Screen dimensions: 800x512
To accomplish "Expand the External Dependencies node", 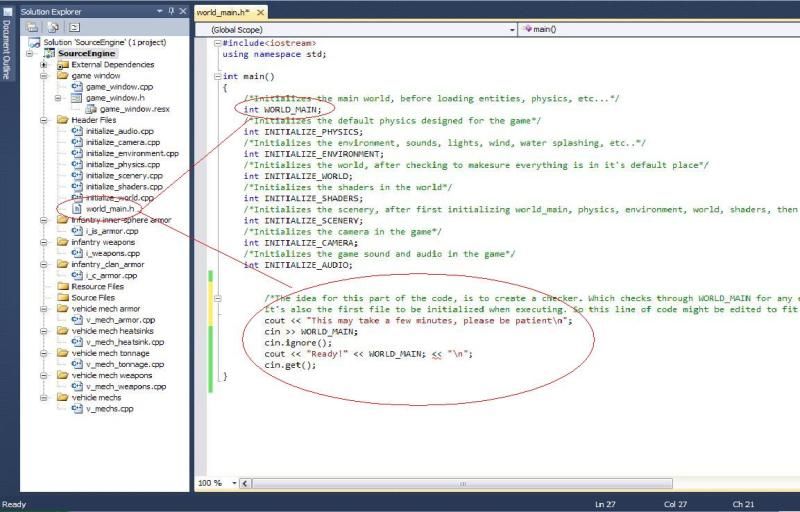I will (x=45, y=65).
